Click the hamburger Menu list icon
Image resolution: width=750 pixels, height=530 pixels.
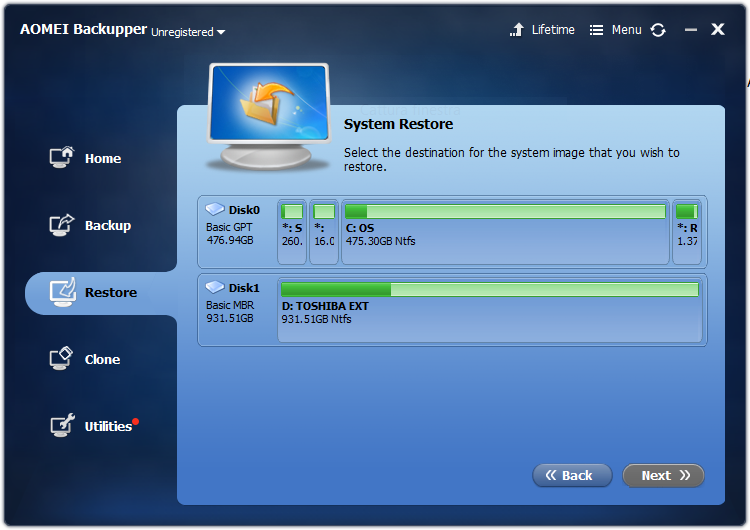(596, 30)
